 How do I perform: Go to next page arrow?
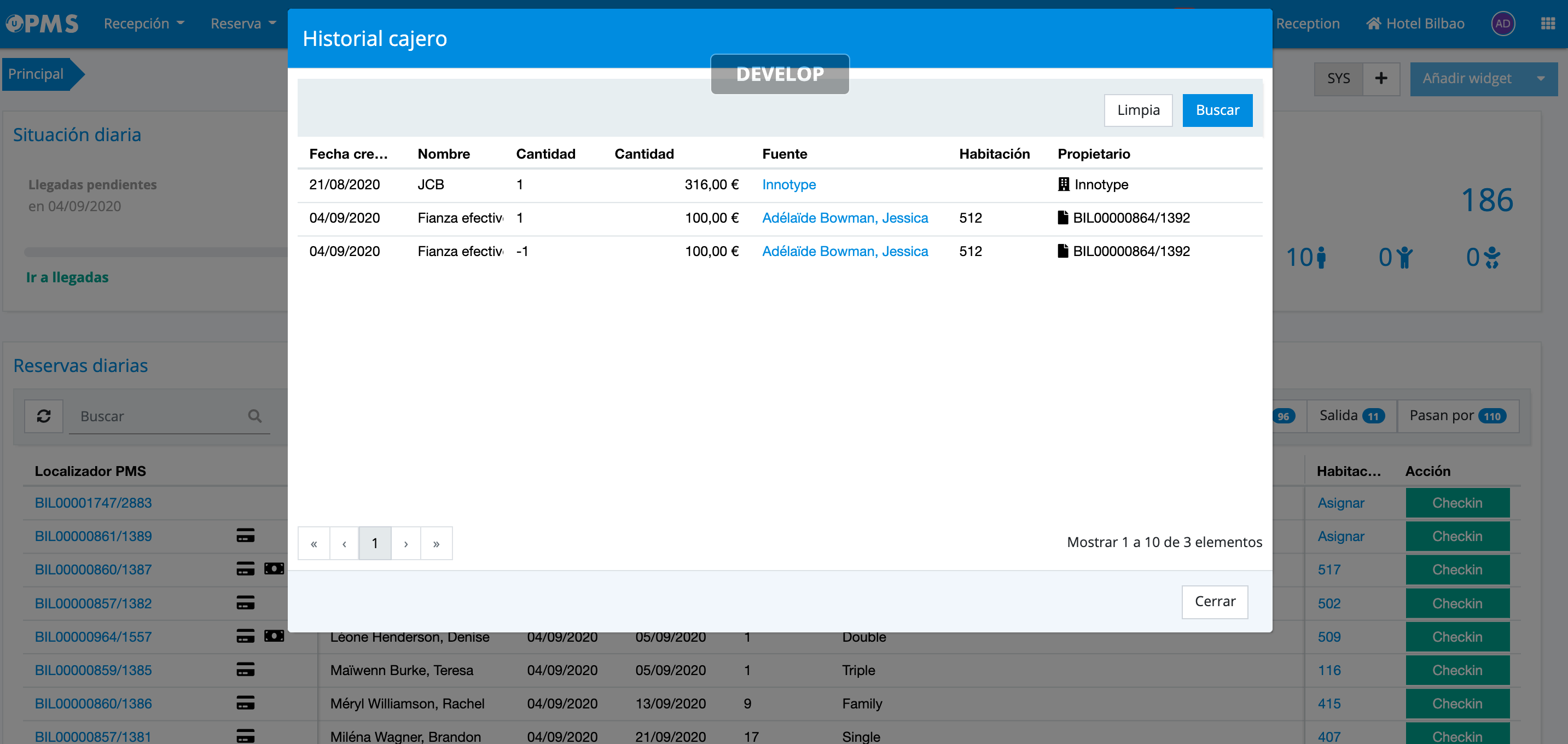[405, 543]
